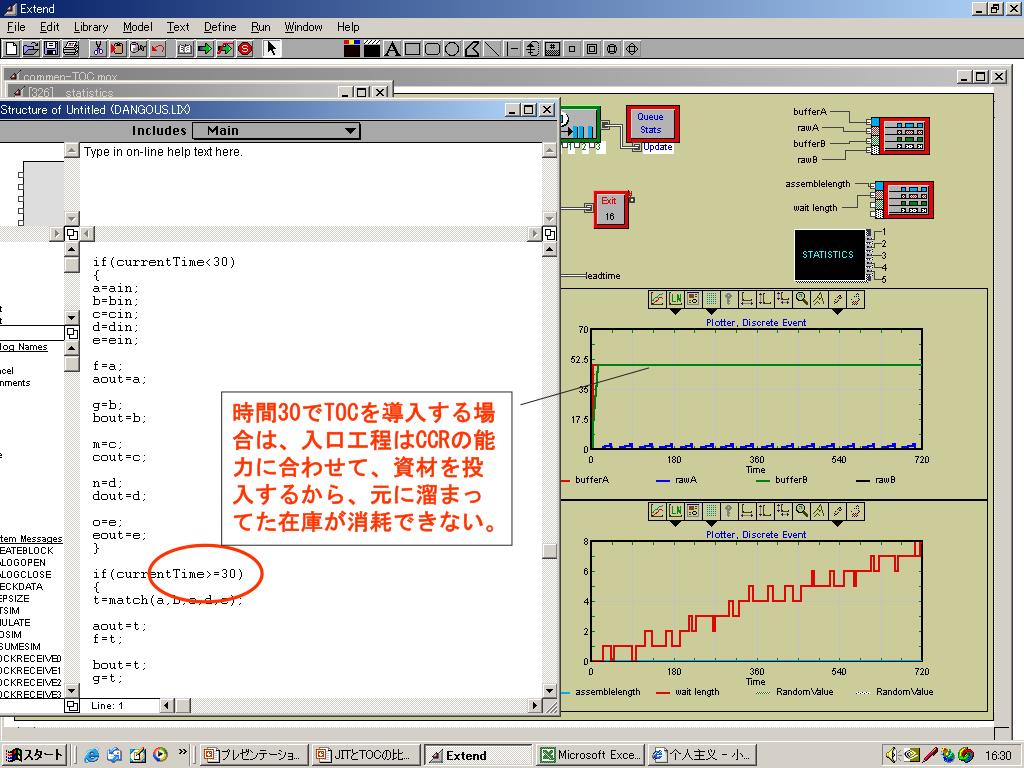Screen dimensions: 1024x768
Task: Click the LN log scale icon in lower plotter
Action: click(x=675, y=511)
